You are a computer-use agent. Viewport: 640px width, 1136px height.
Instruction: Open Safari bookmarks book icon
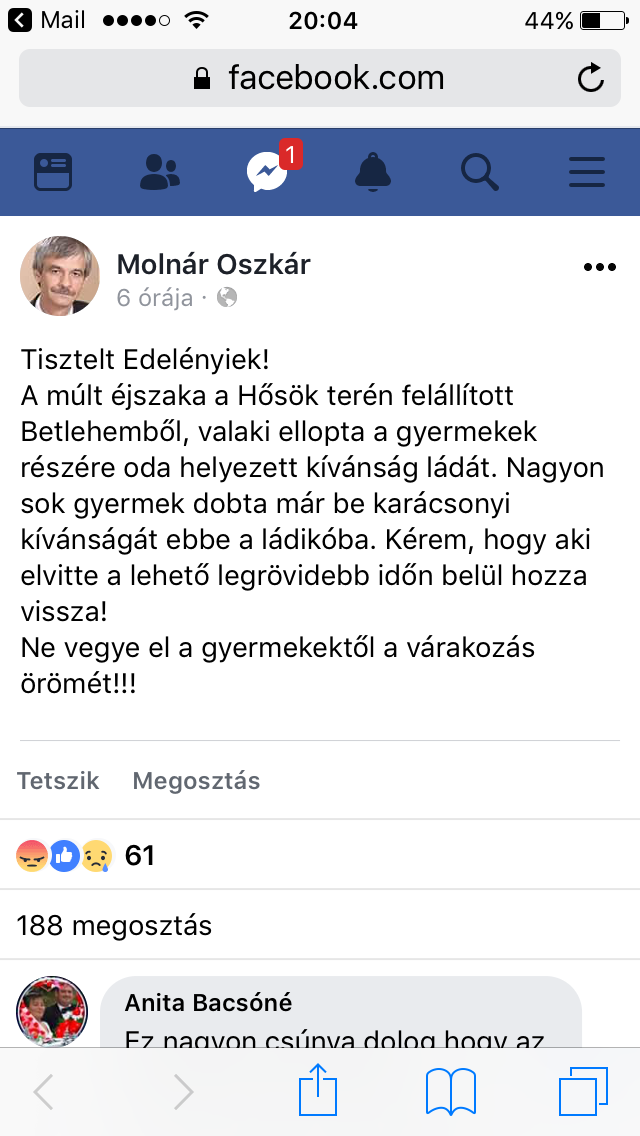(x=451, y=1092)
